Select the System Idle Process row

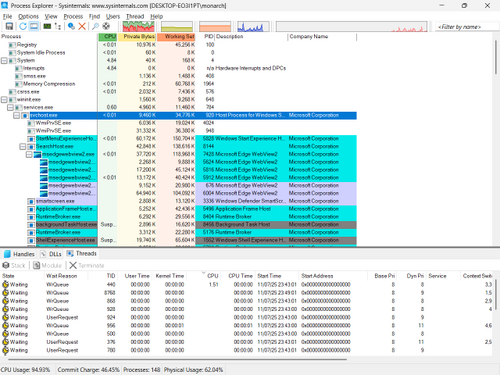pyautogui.click(x=178, y=53)
